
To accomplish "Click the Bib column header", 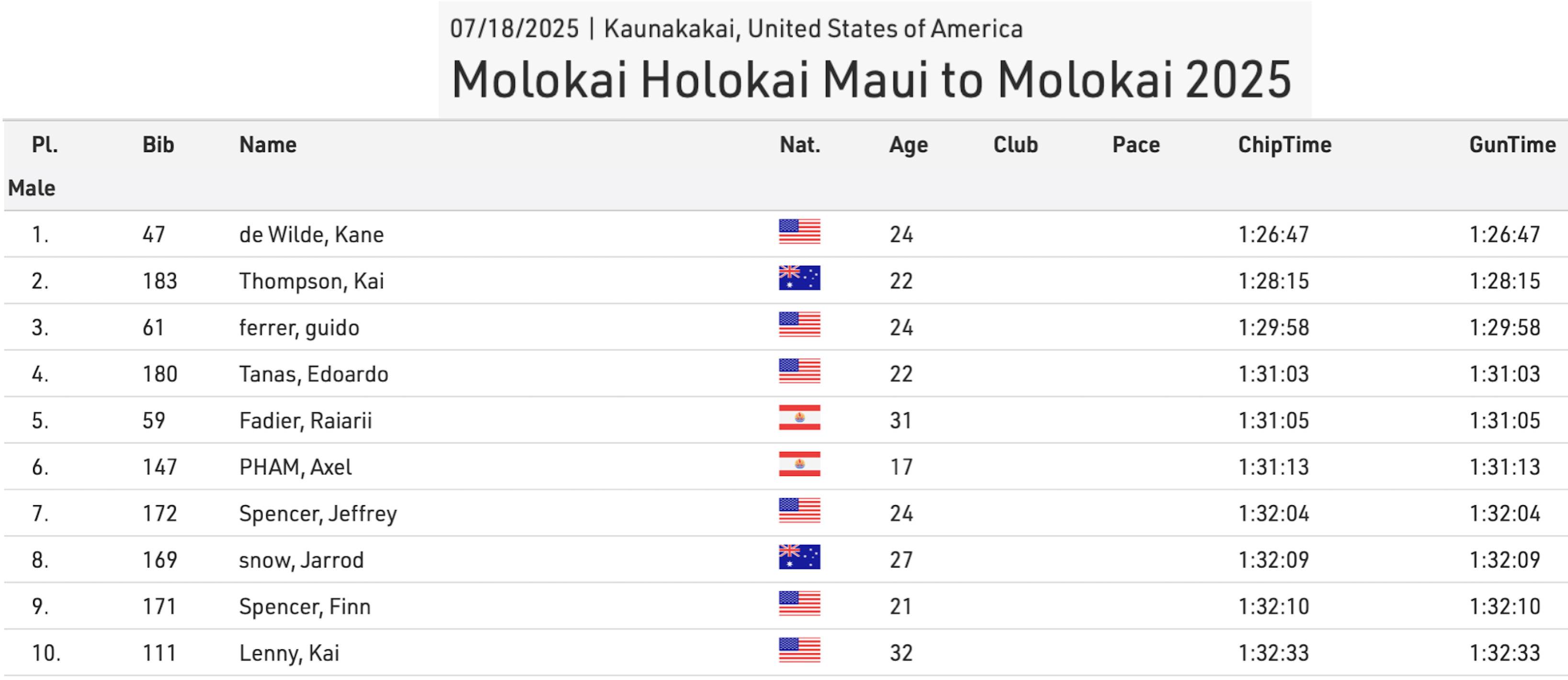I will [158, 145].
